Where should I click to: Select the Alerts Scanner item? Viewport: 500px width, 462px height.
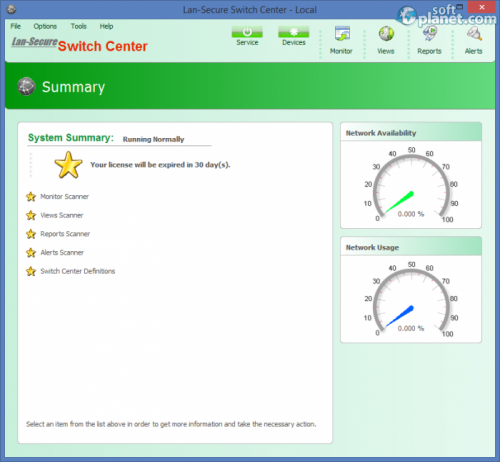click(62, 253)
